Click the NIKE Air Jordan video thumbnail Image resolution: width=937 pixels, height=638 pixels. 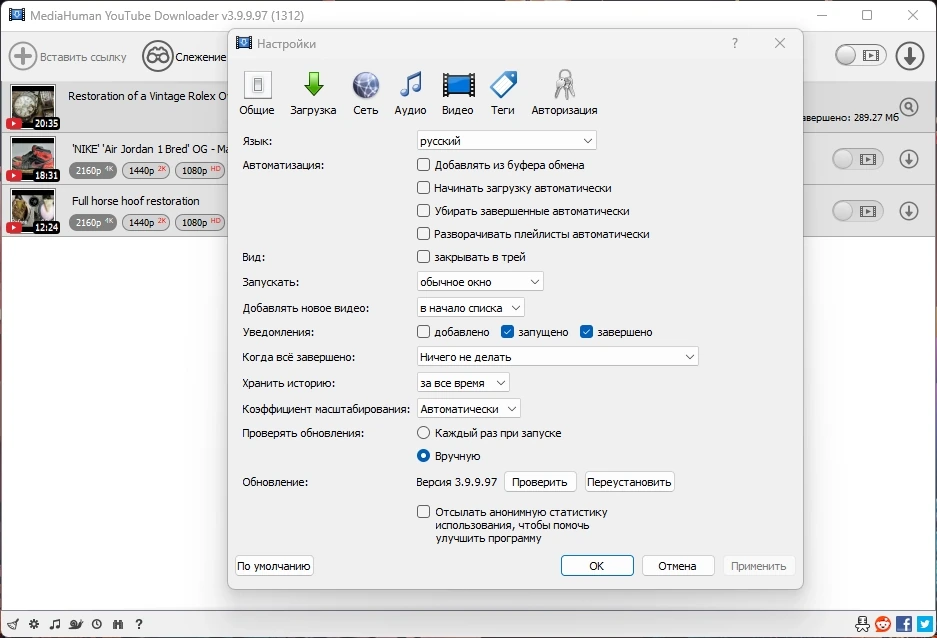(x=33, y=159)
